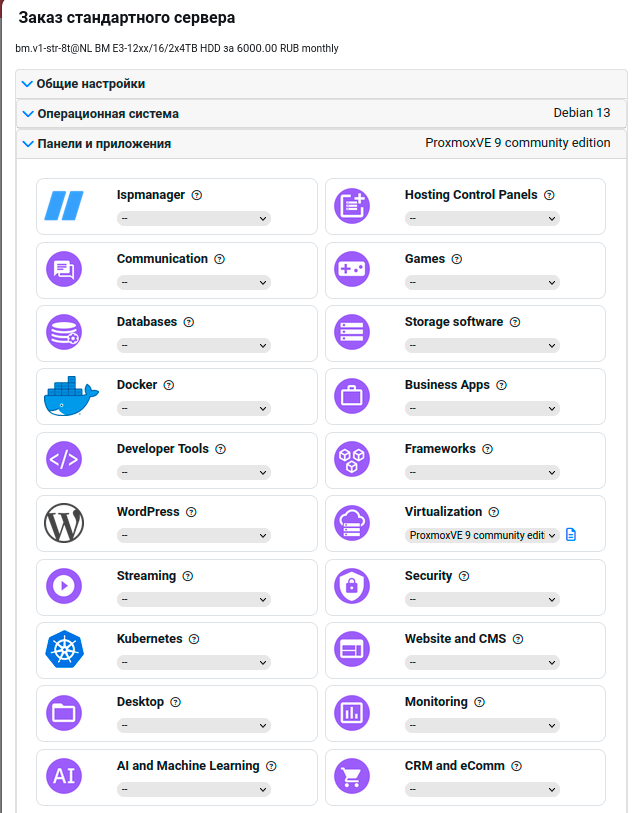Collapse the Панели и приложения section
Image resolution: width=637 pixels, height=813 pixels.
pyautogui.click(x=104, y=144)
